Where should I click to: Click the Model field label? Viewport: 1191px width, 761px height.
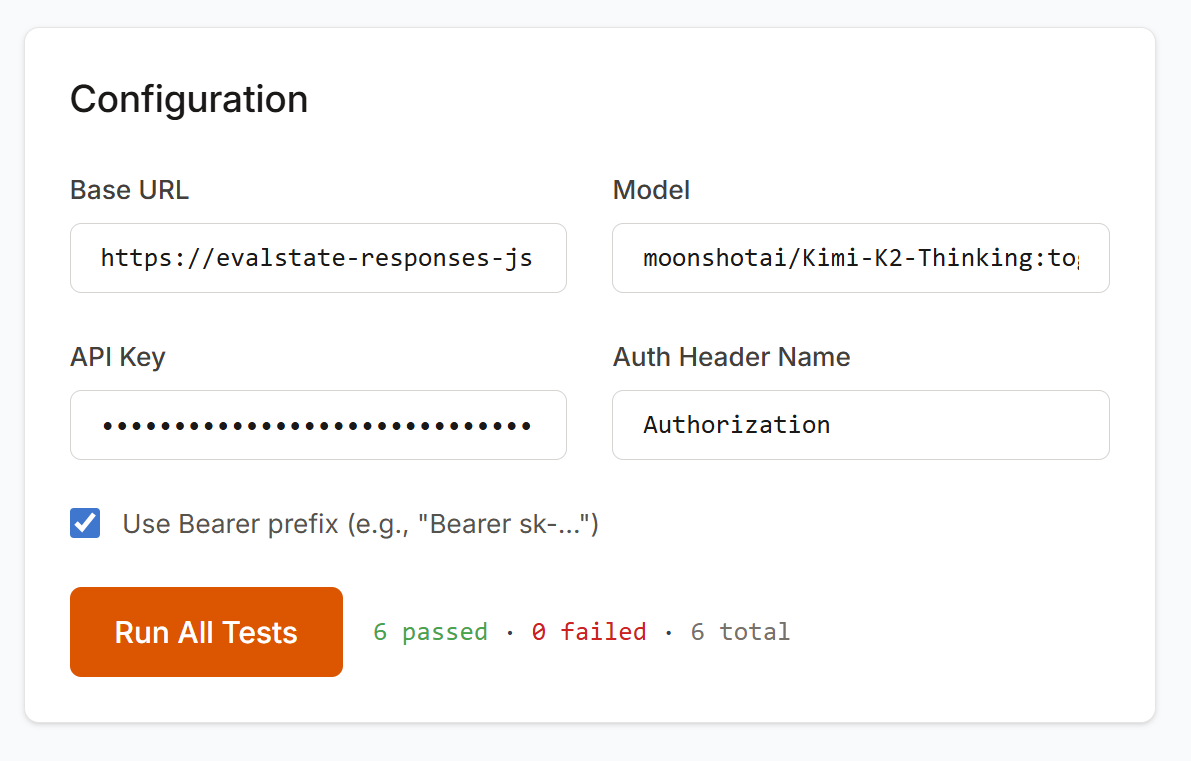click(x=651, y=190)
